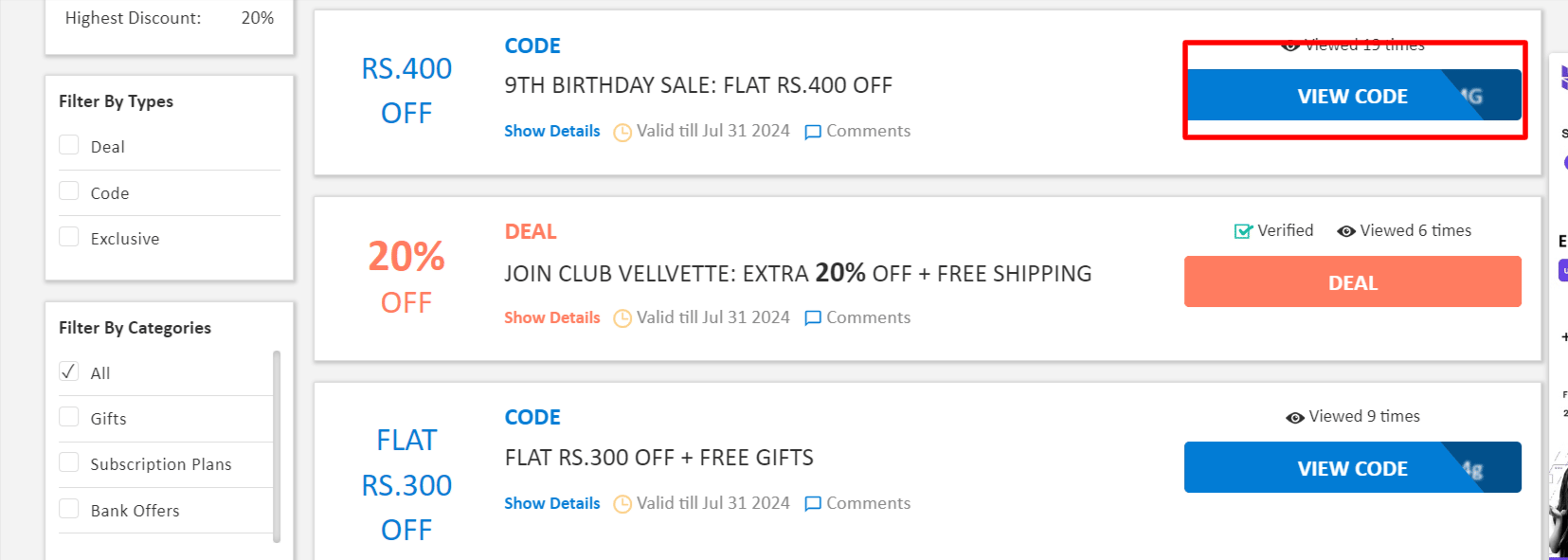Click the Comments icon on the Club Vellvette deal
The width and height of the screenshot is (1568, 560).
point(812,317)
